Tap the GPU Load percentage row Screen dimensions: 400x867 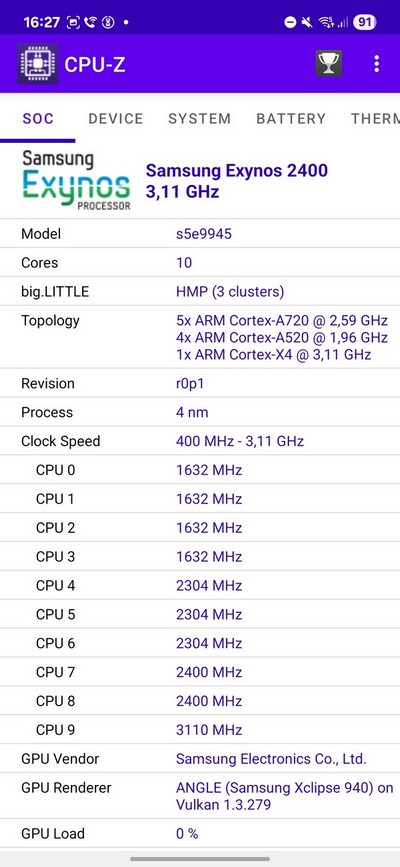coord(200,833)
